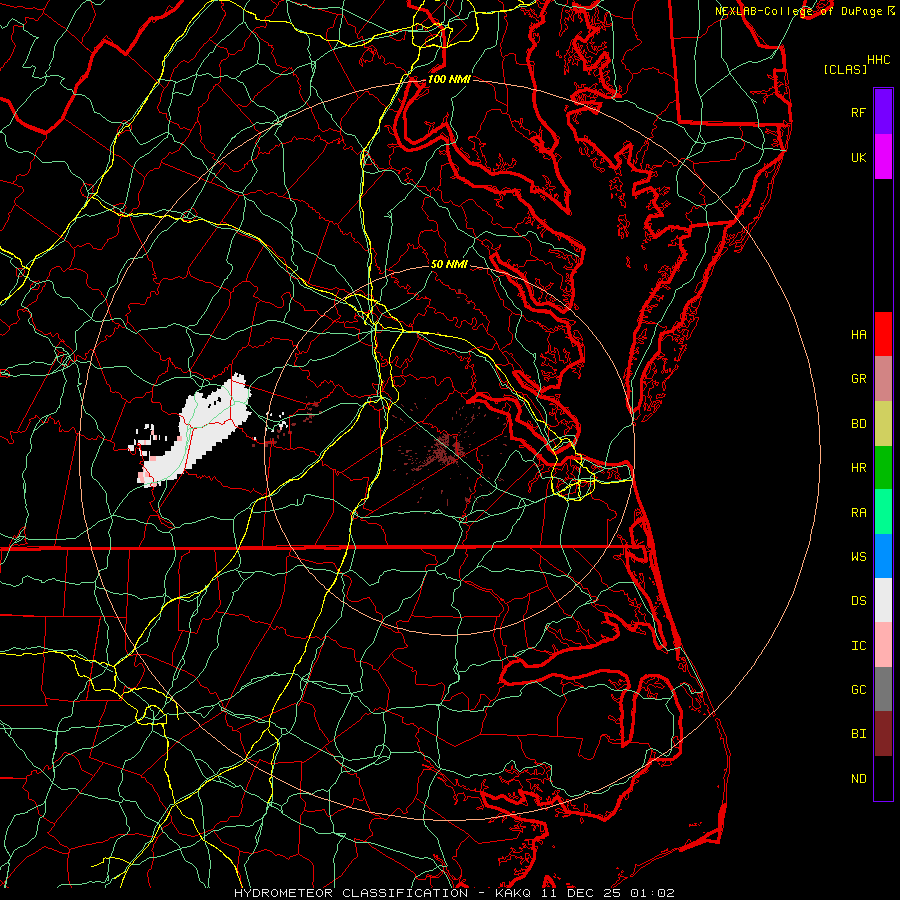Click the GC gray legend swatch
900x900 pixels.
click(x=883, y=689)
